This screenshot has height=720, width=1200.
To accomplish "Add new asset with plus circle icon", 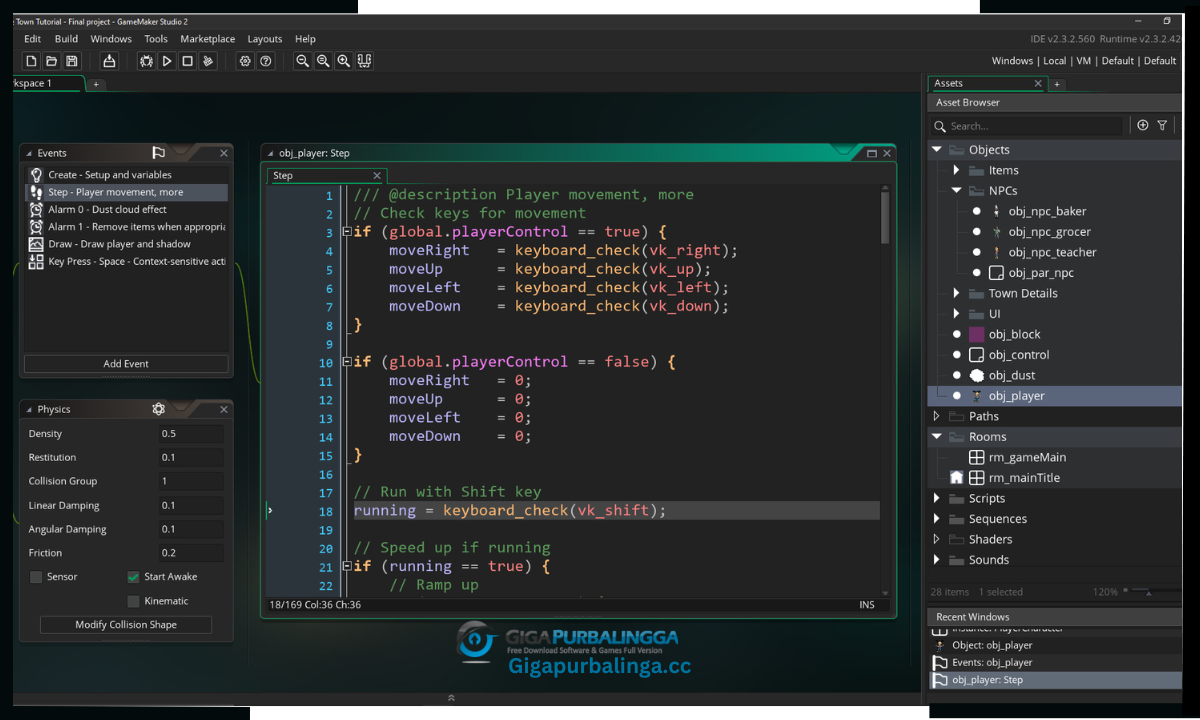I will (1143, 125).
